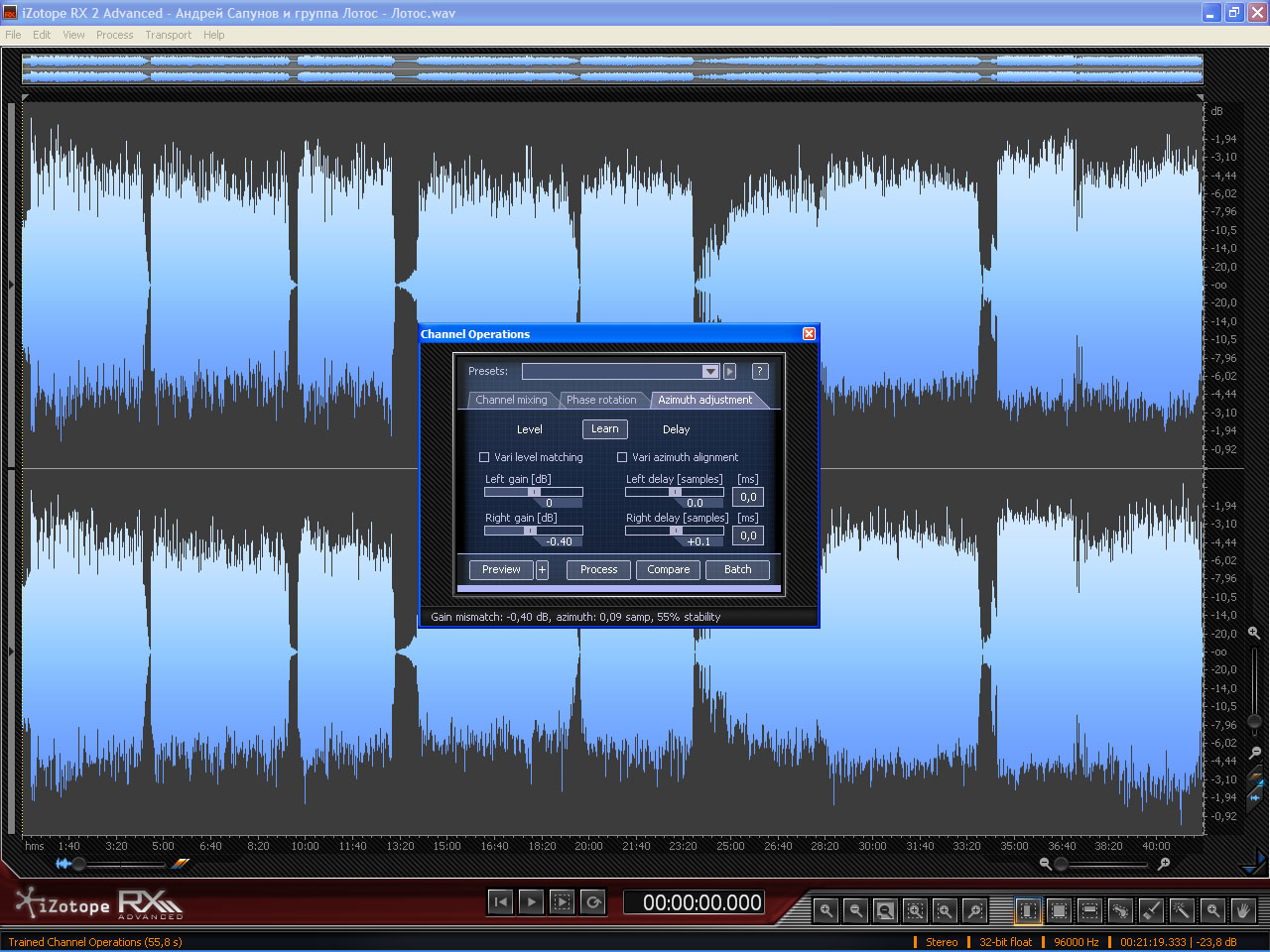
Task: Click the zoom in tool in bottom toolbar
Action: tap(825, 909)
